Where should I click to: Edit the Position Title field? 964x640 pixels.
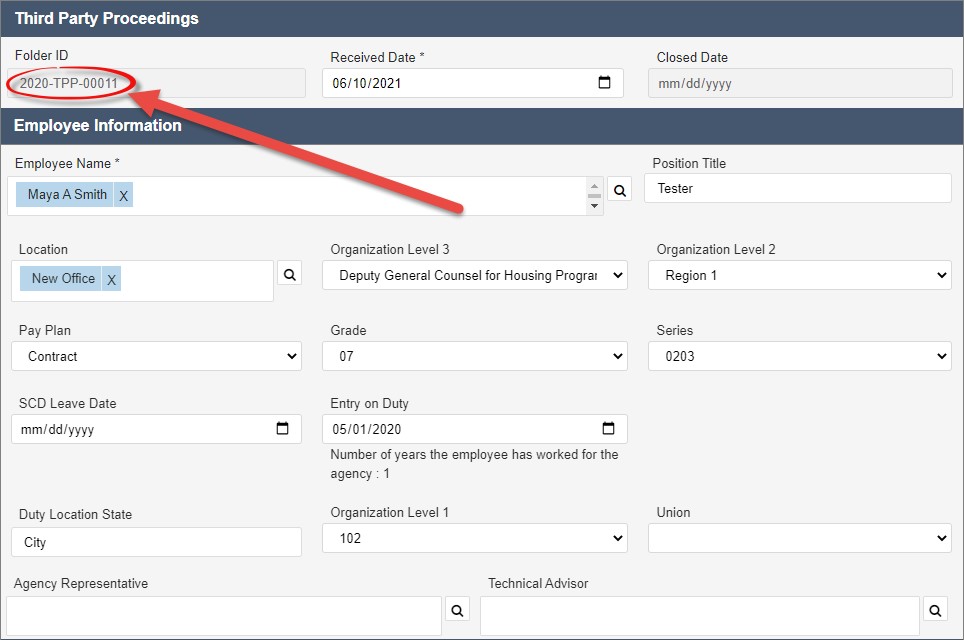(x=797, y=188)
